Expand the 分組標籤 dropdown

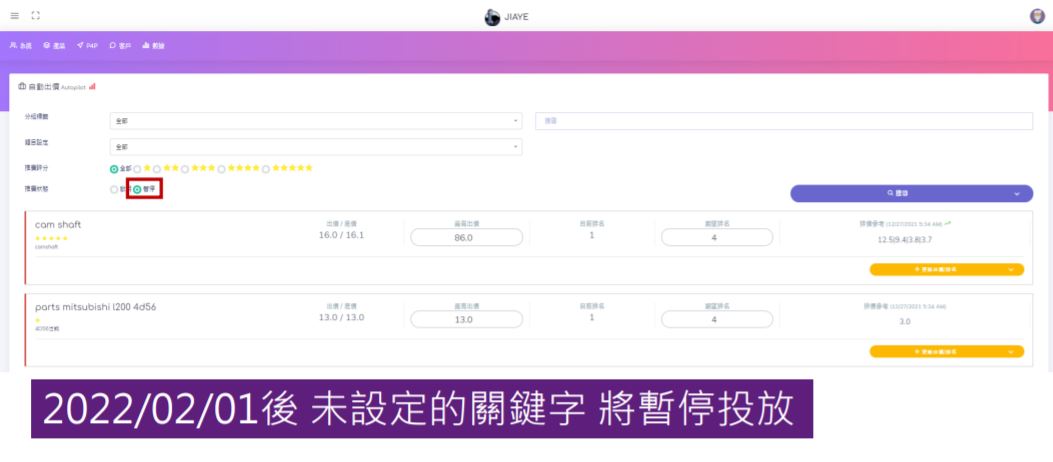click(315, 121)
